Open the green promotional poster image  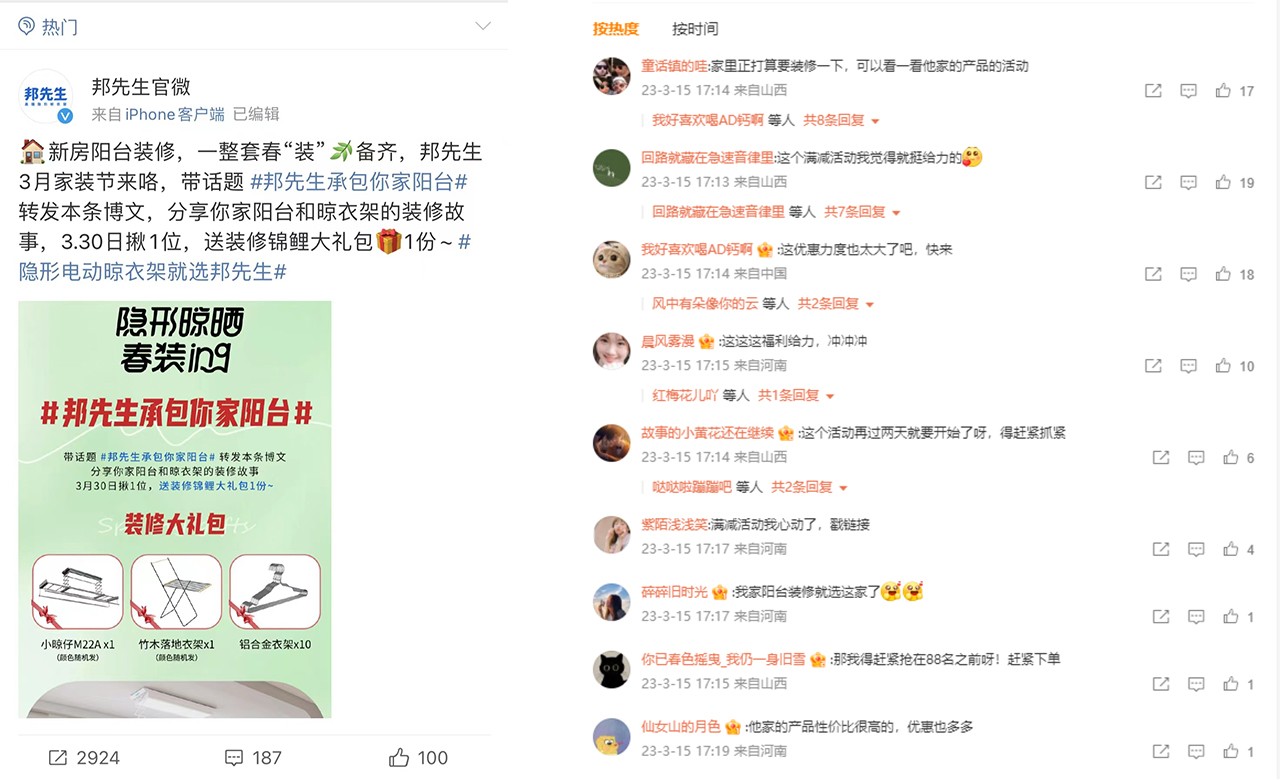(x=175, y=509)
